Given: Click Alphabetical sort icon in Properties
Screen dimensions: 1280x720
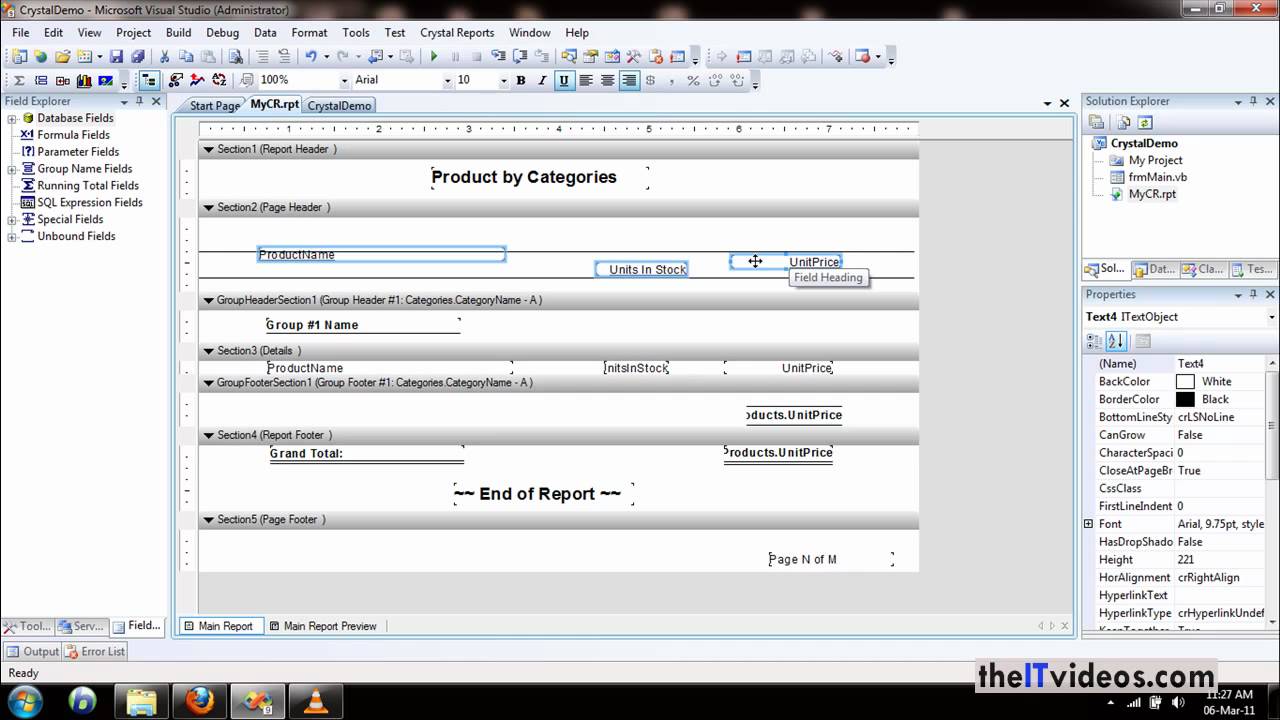Looking at the screenshot, I should pos(1117,341).
